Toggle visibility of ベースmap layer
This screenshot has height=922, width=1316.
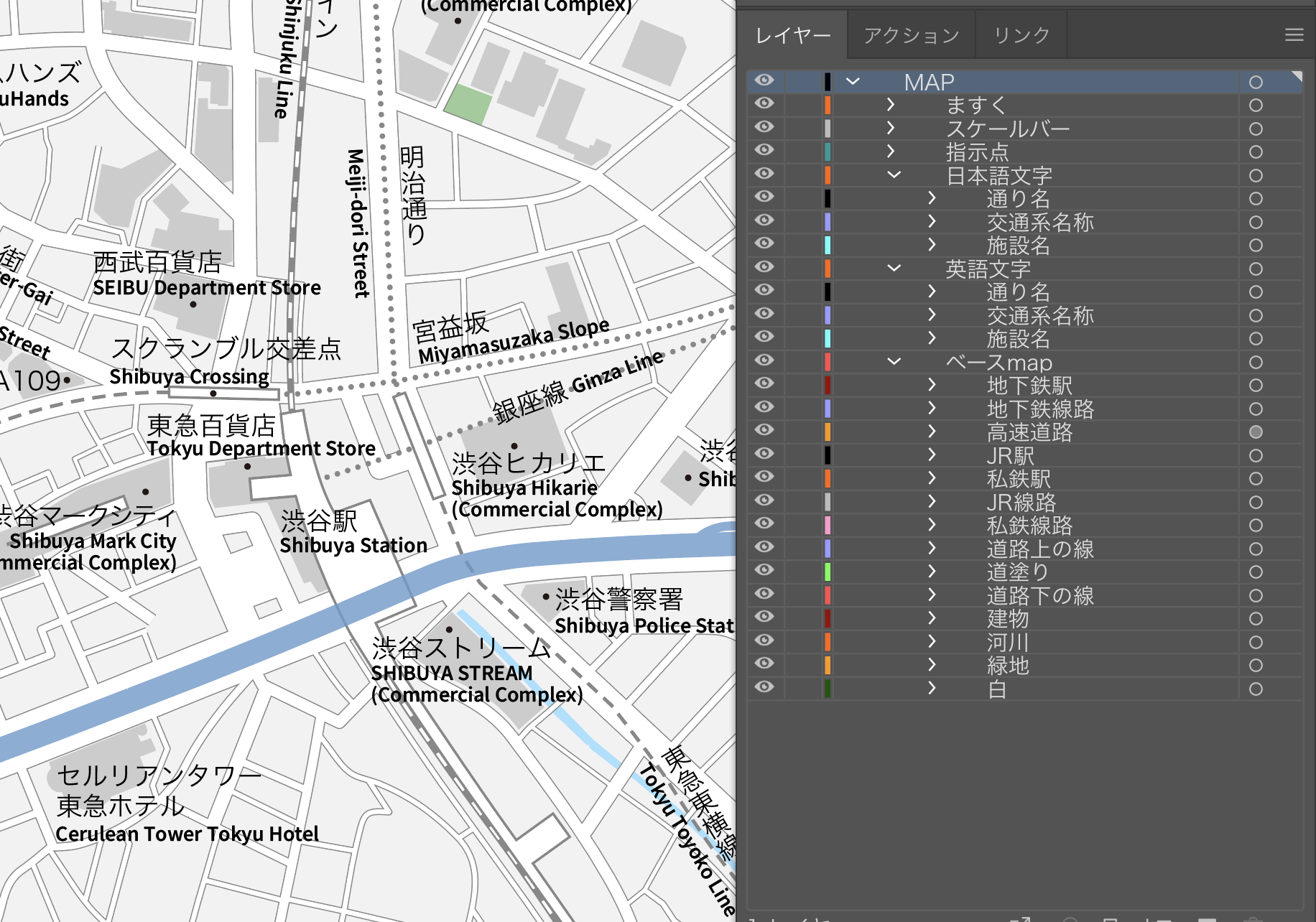(x=764, y=360)
